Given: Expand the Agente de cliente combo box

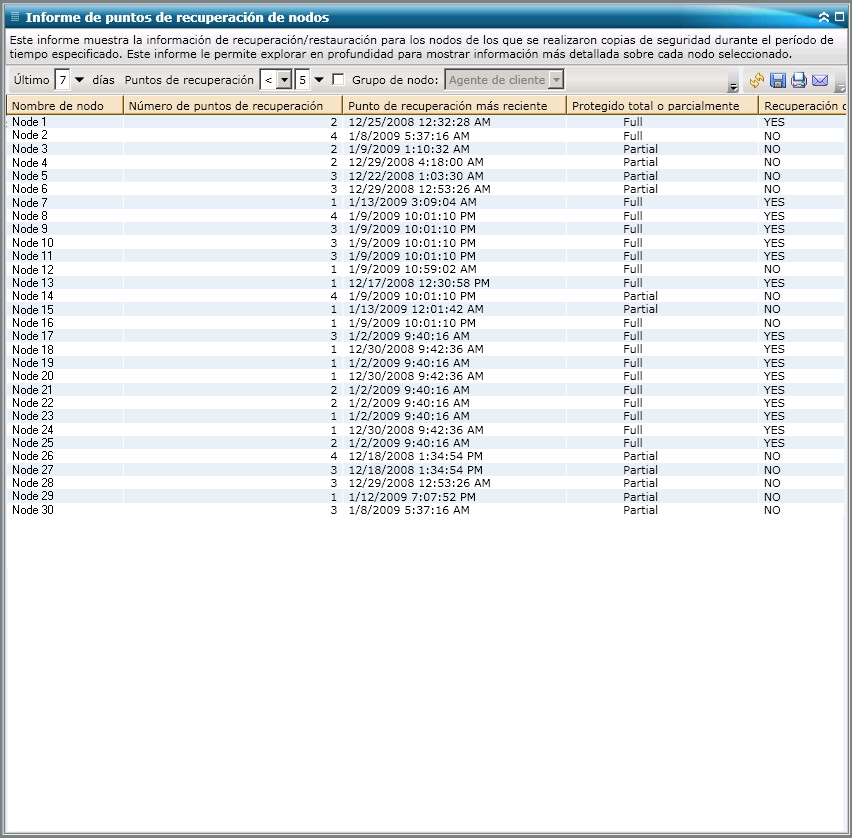Looking at the screenshot, I should (556, 80).
